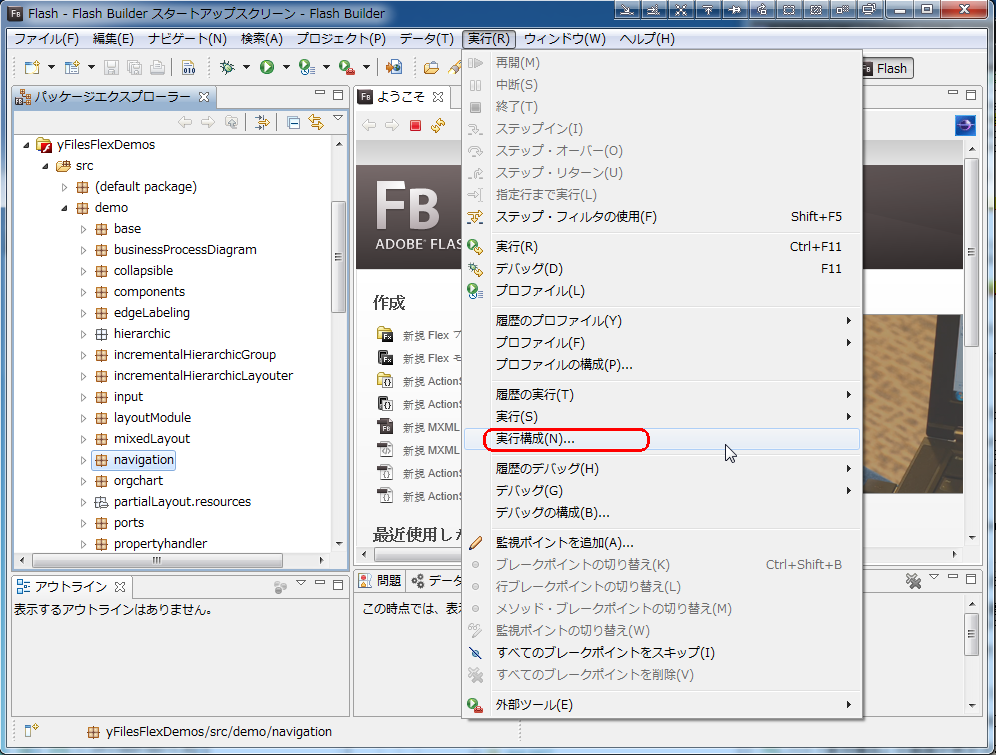Open the dropdown arrow next to the Debug bug icon

(246, 67)
